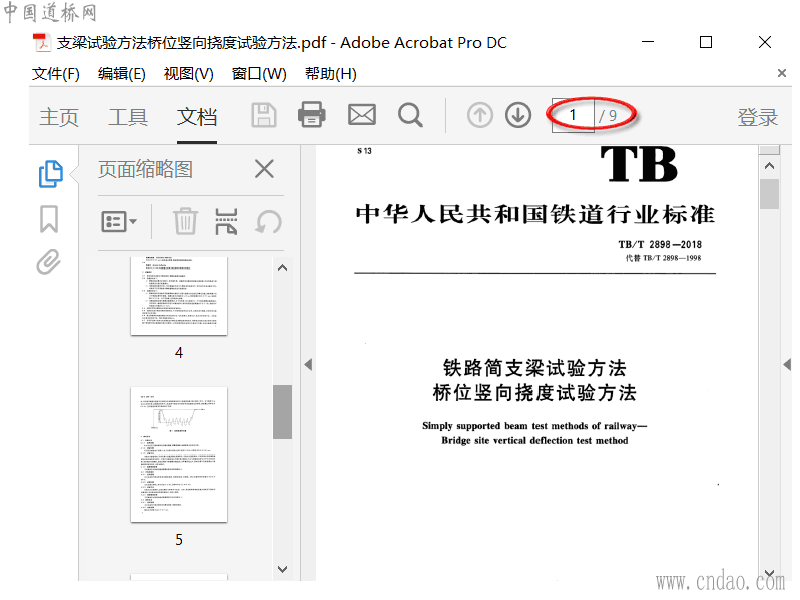The height and width of the screenshot is (600, 800).
Task: Open thumbnails options dropdown menu
Action: coord(119,222)
